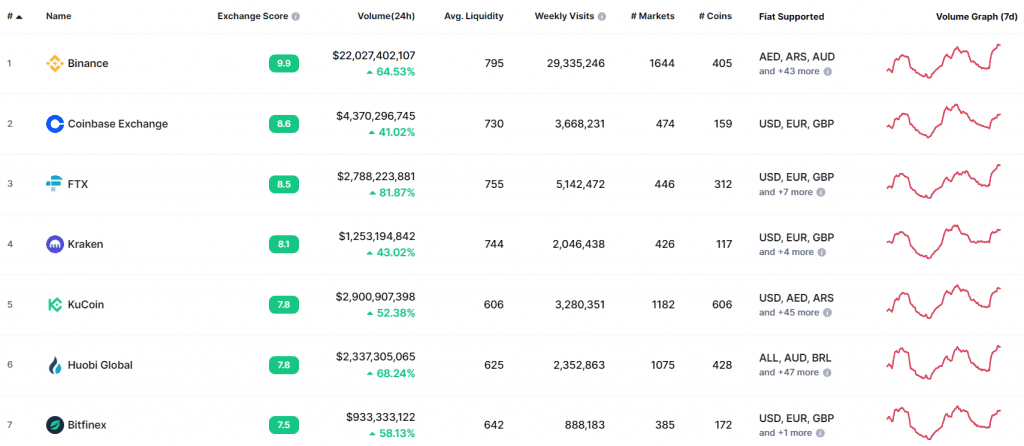Click info icon beside Huobi's +47 more

(x=827, y=372)
